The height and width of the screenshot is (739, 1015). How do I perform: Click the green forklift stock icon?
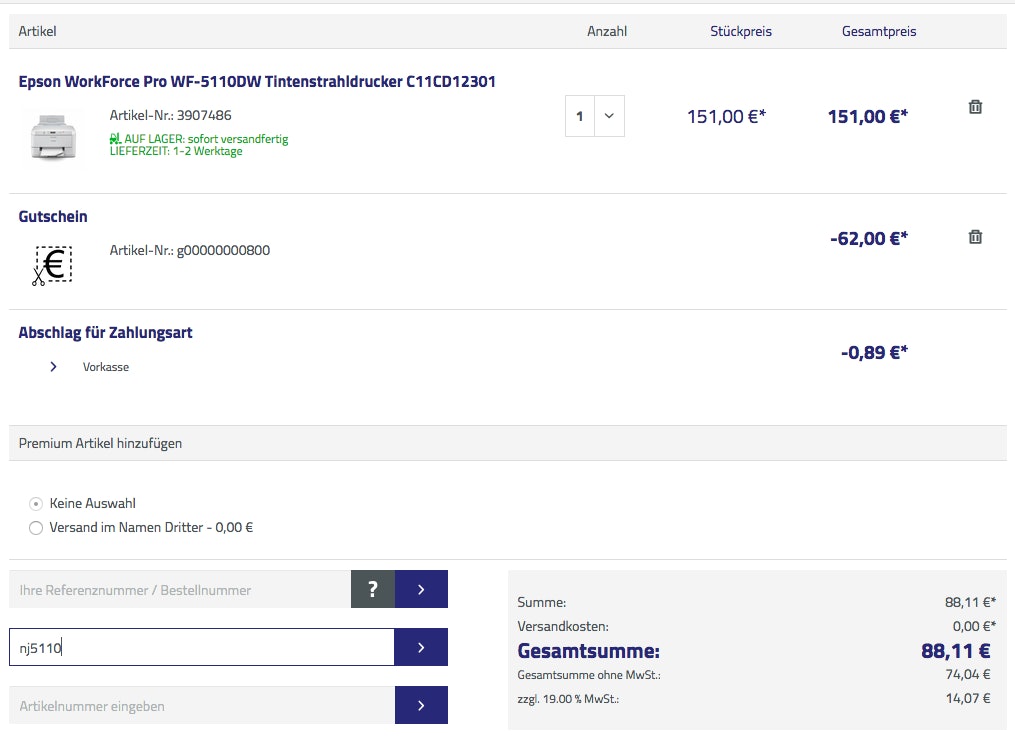(x=115, y=139)
